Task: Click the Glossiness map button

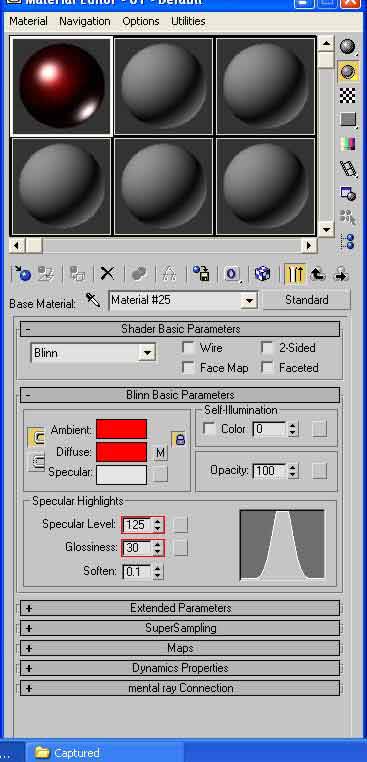Action: point(181,548)
